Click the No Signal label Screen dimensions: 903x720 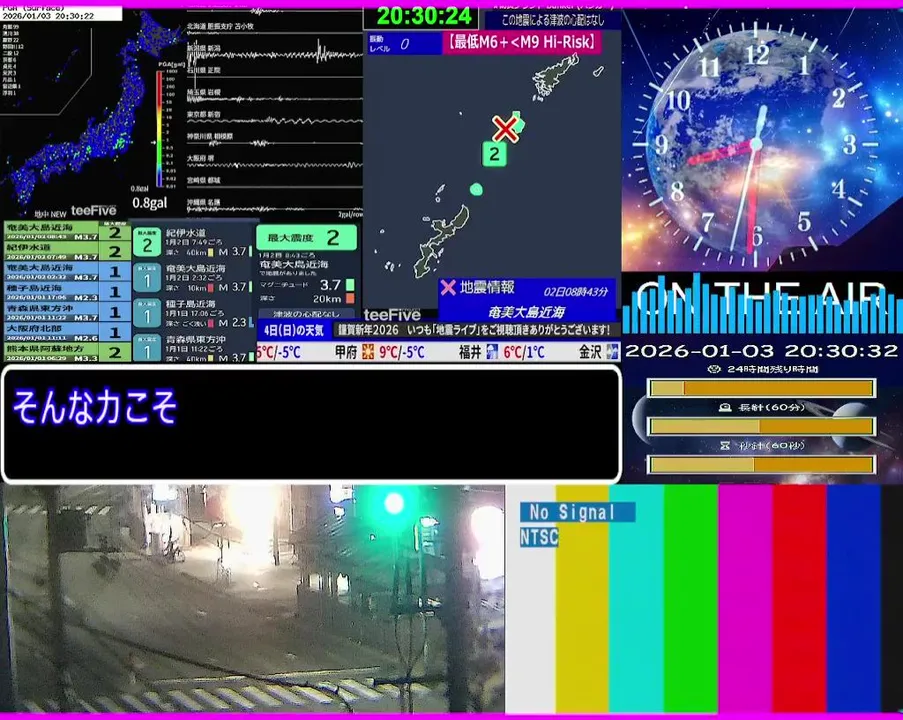pos(577,511)
